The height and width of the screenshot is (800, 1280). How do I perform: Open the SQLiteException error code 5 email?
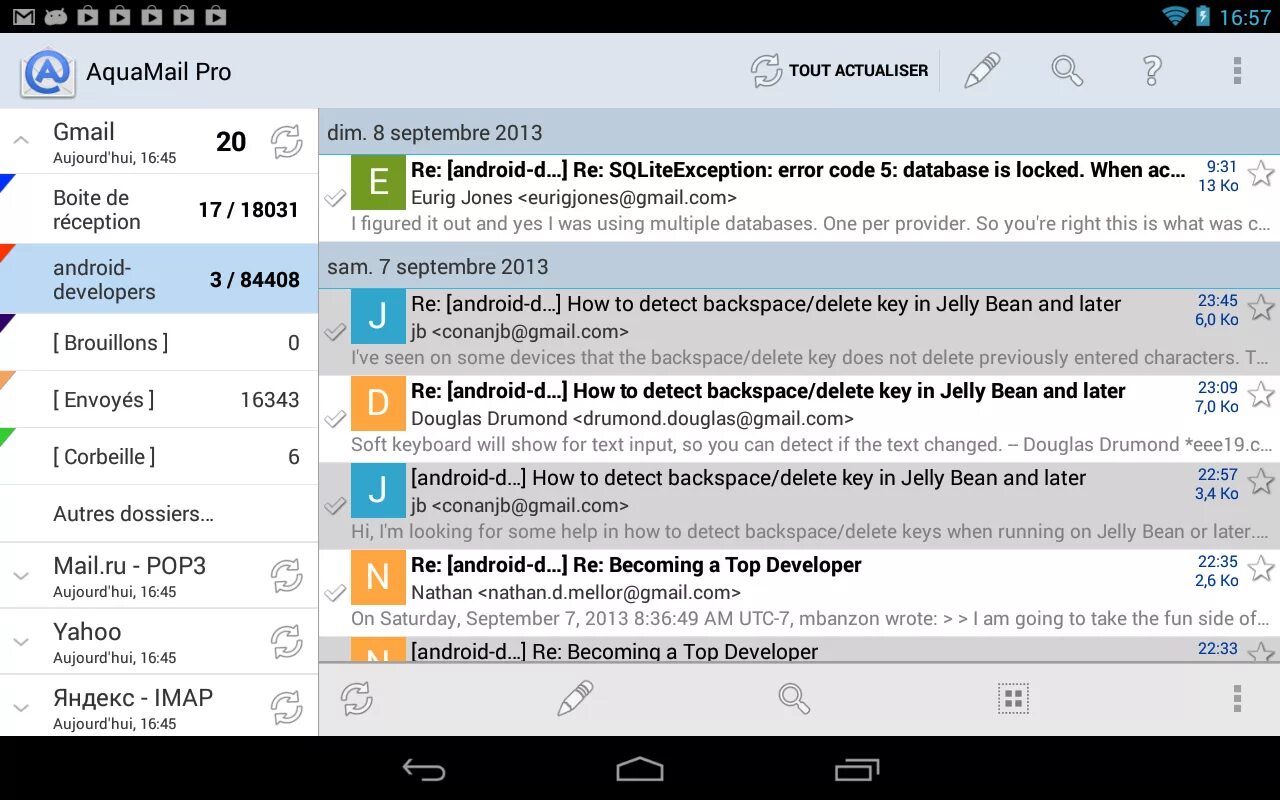[x=799, y=197]
